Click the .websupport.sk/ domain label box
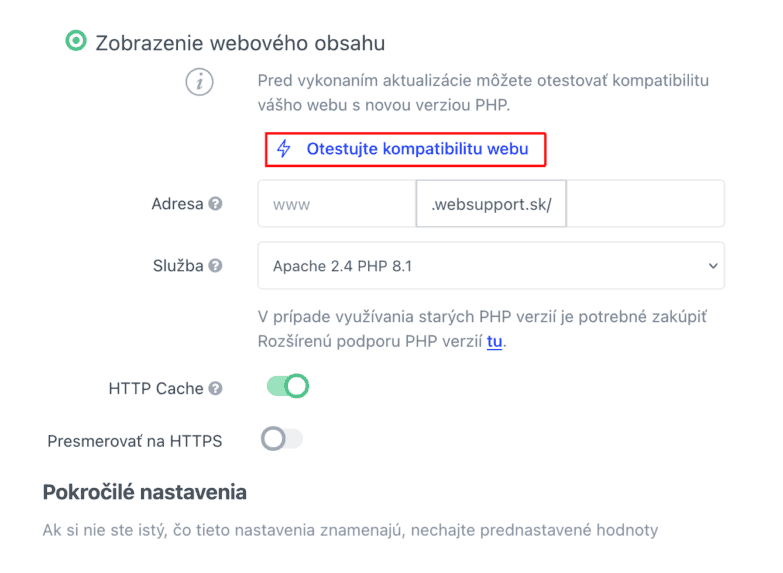Screen dimensions: 783x573 pos(491,204)
